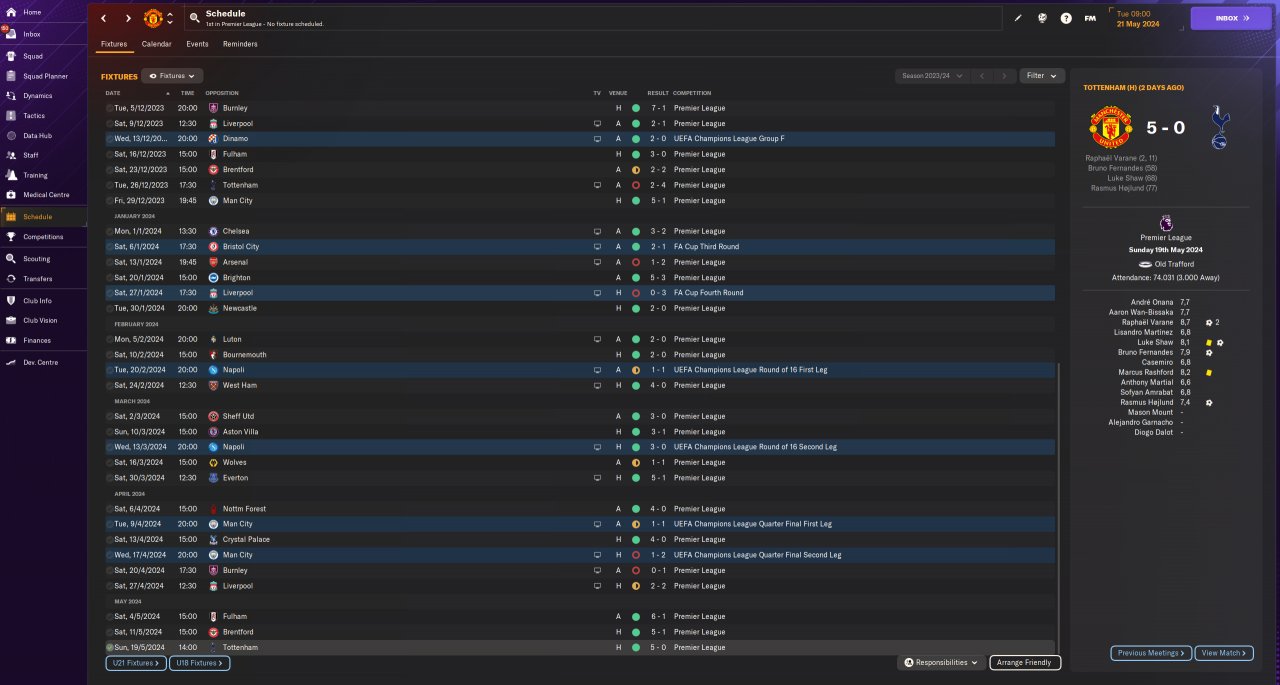Open the Fixtures view dropdown

172,76
